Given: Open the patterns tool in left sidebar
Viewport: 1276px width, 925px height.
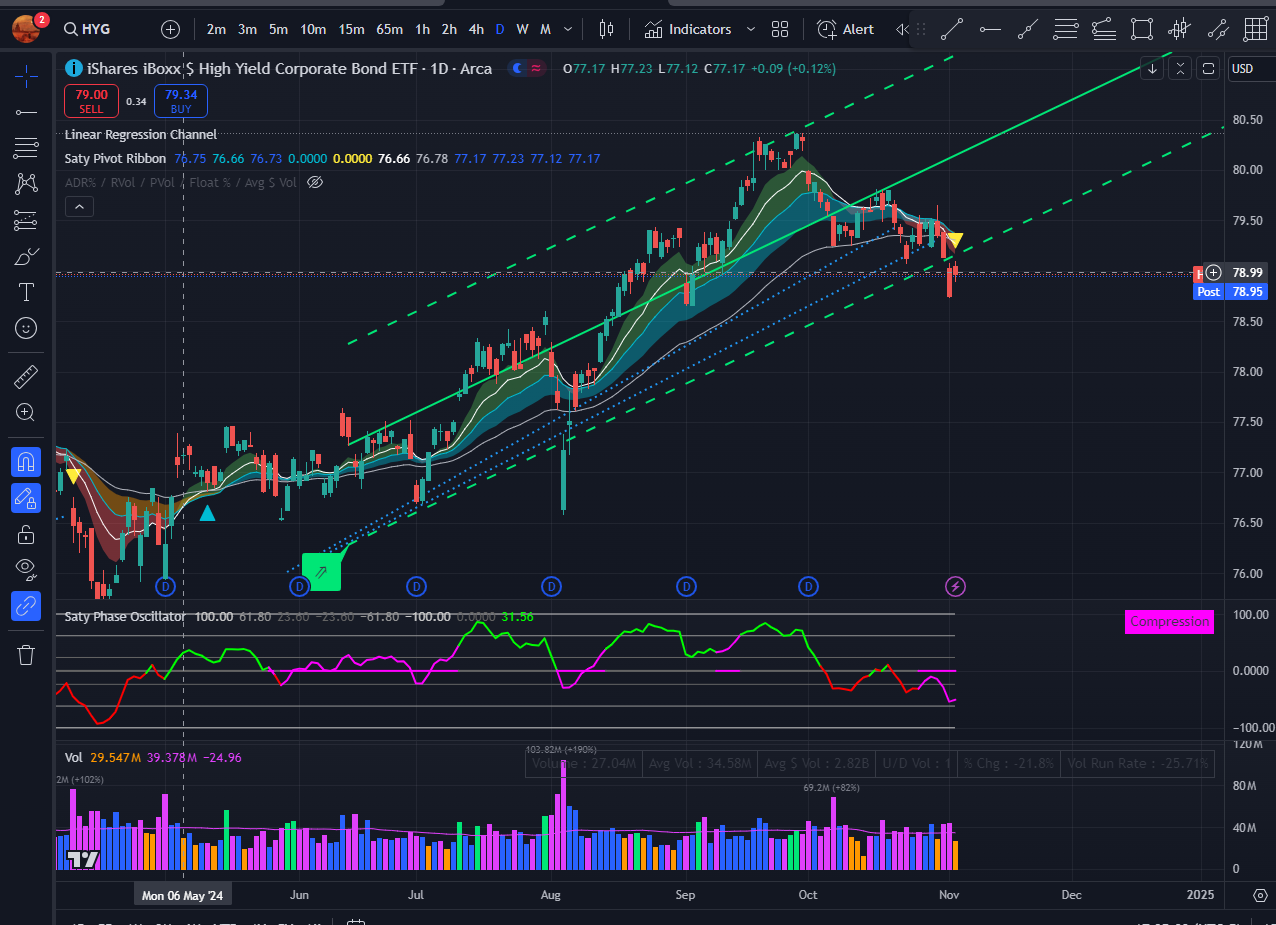Looking at the screenshot, I should pyautogui.click(x=26, y=184).
